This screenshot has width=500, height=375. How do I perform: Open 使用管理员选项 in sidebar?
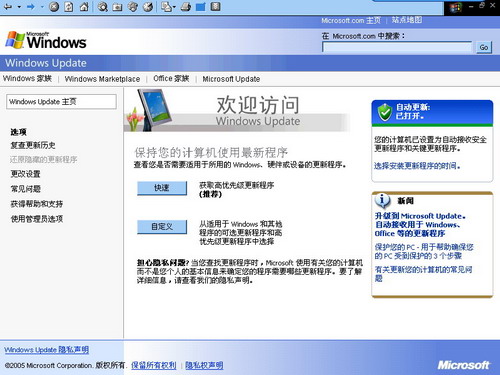click(37, 219)
